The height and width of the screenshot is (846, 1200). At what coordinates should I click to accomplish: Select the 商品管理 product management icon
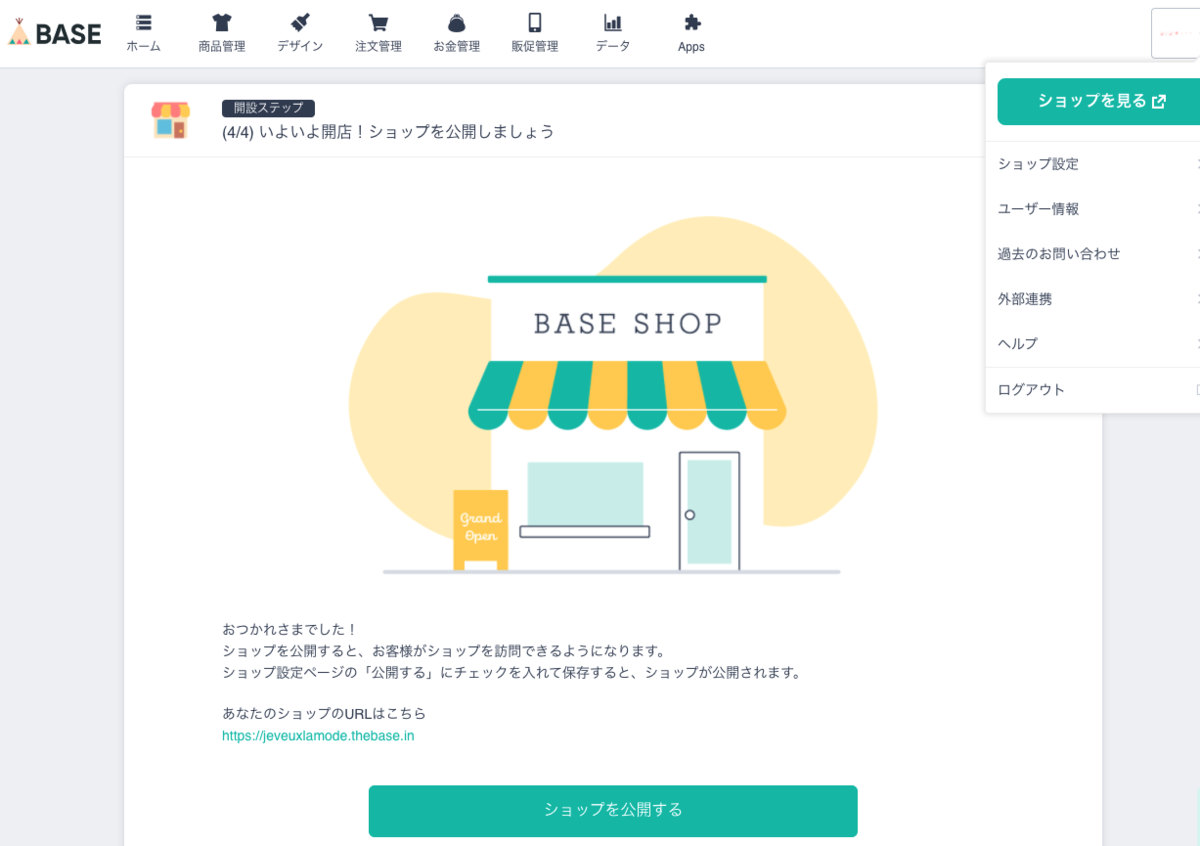pyautogui.click(x=221, y=30)
